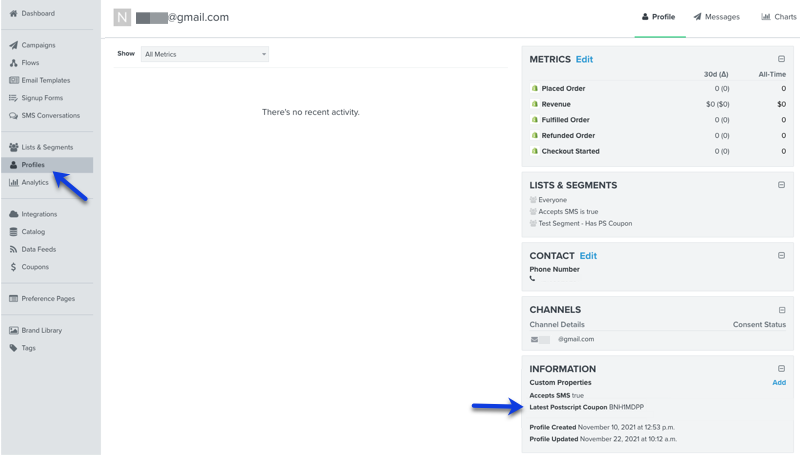800x455 pixels.
Task: Click the Email Templates icon
Action: pos(13,80)
